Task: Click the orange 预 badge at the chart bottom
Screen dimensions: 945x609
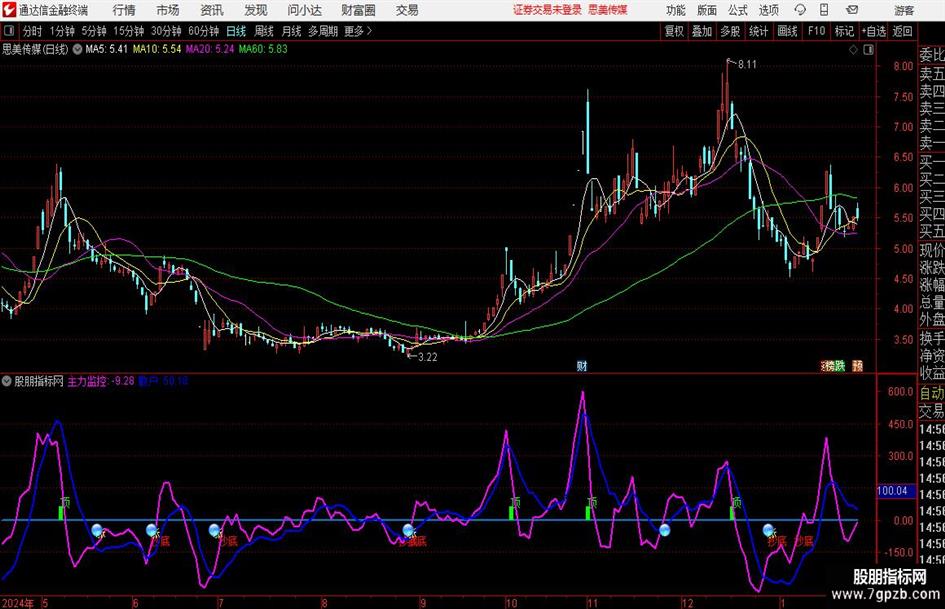Action: point(858,365)
